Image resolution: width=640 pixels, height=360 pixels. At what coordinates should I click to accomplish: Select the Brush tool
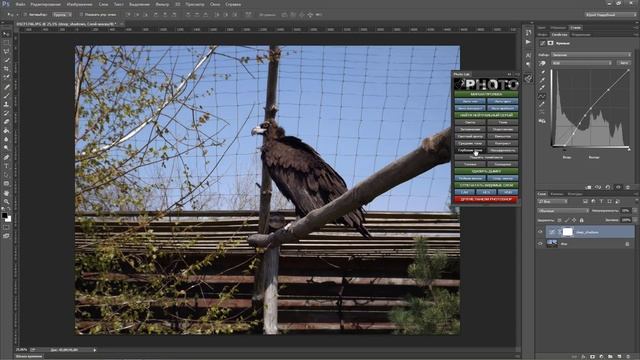click(x=6, y=96)
